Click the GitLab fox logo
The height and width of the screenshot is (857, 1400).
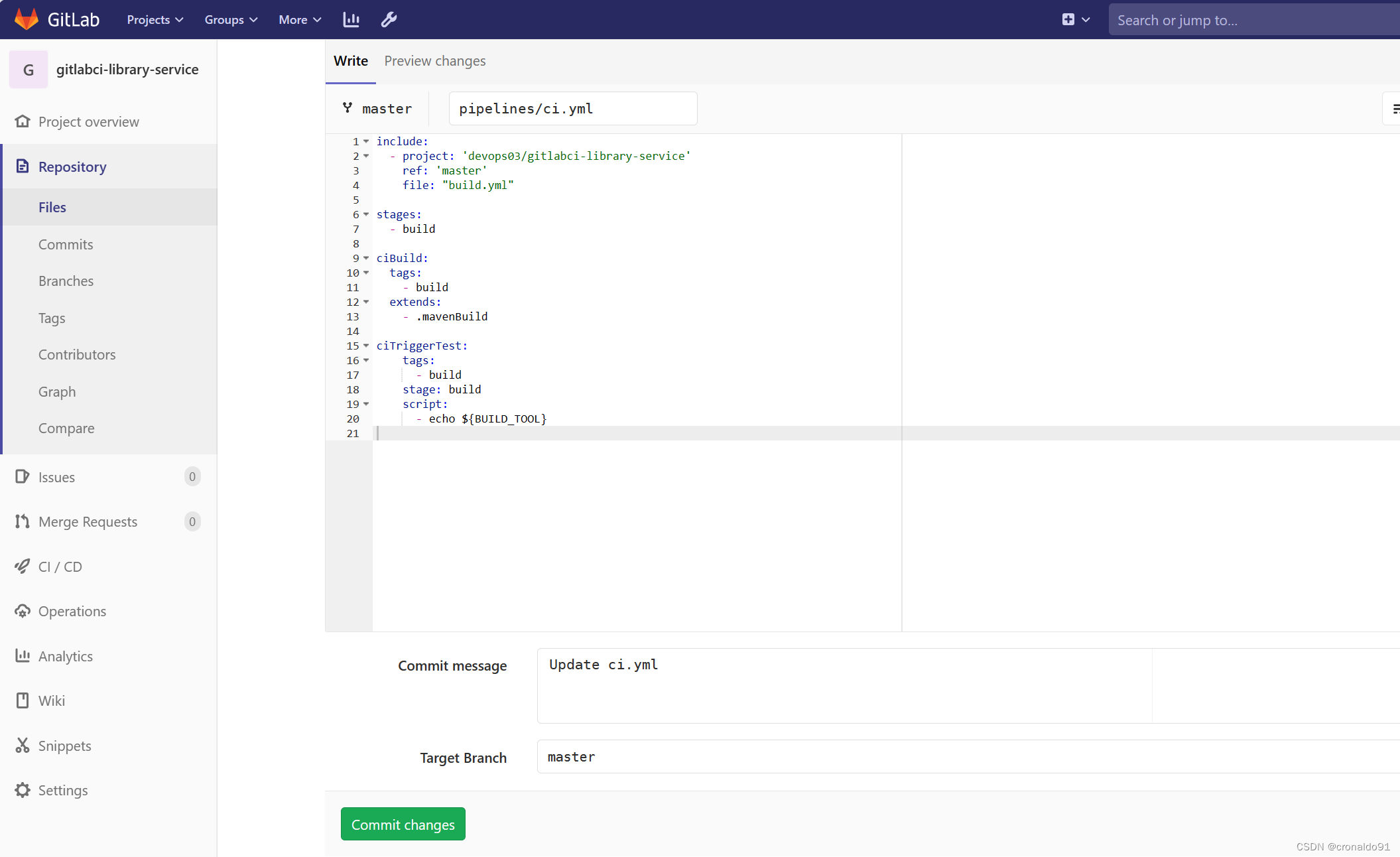pos(27,19)
